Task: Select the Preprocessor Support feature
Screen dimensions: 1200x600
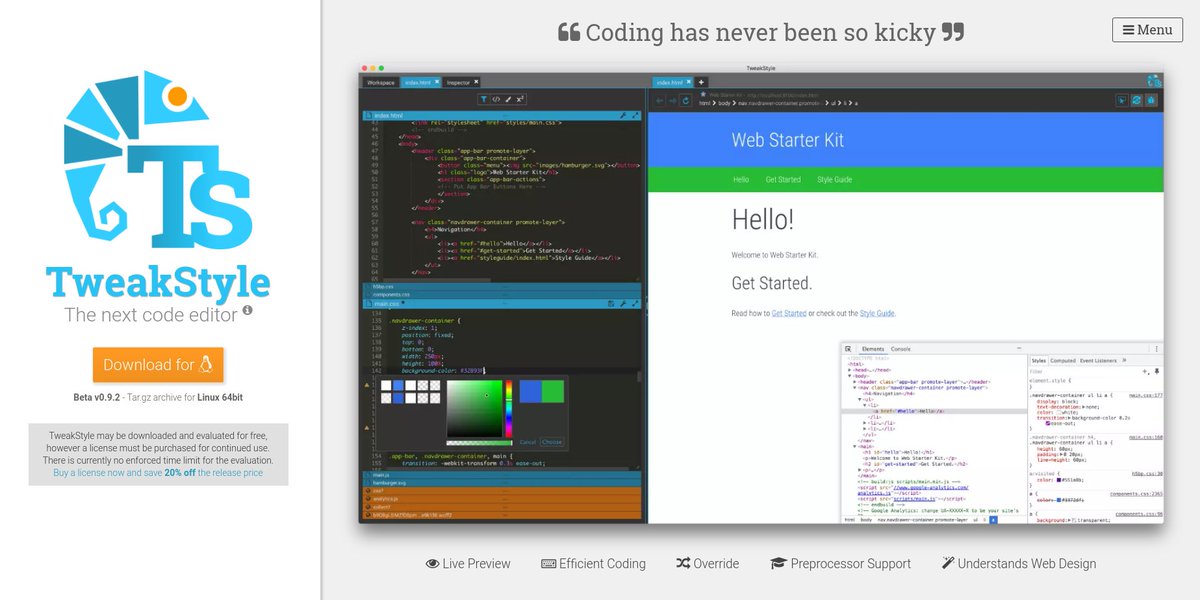Action: pyautogui.click(x=840, y=563)
